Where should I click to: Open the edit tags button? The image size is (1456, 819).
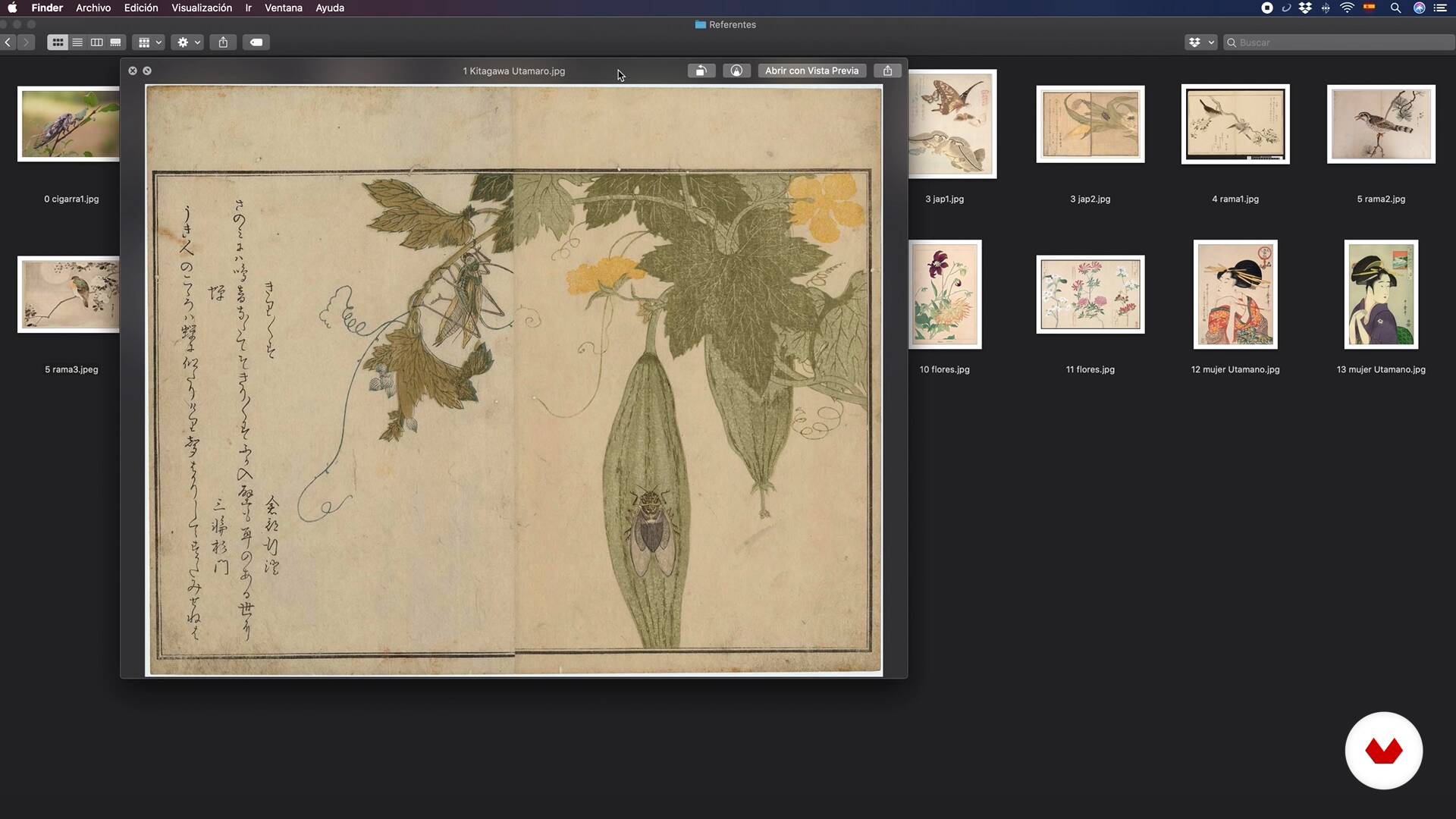click(256, 42)
